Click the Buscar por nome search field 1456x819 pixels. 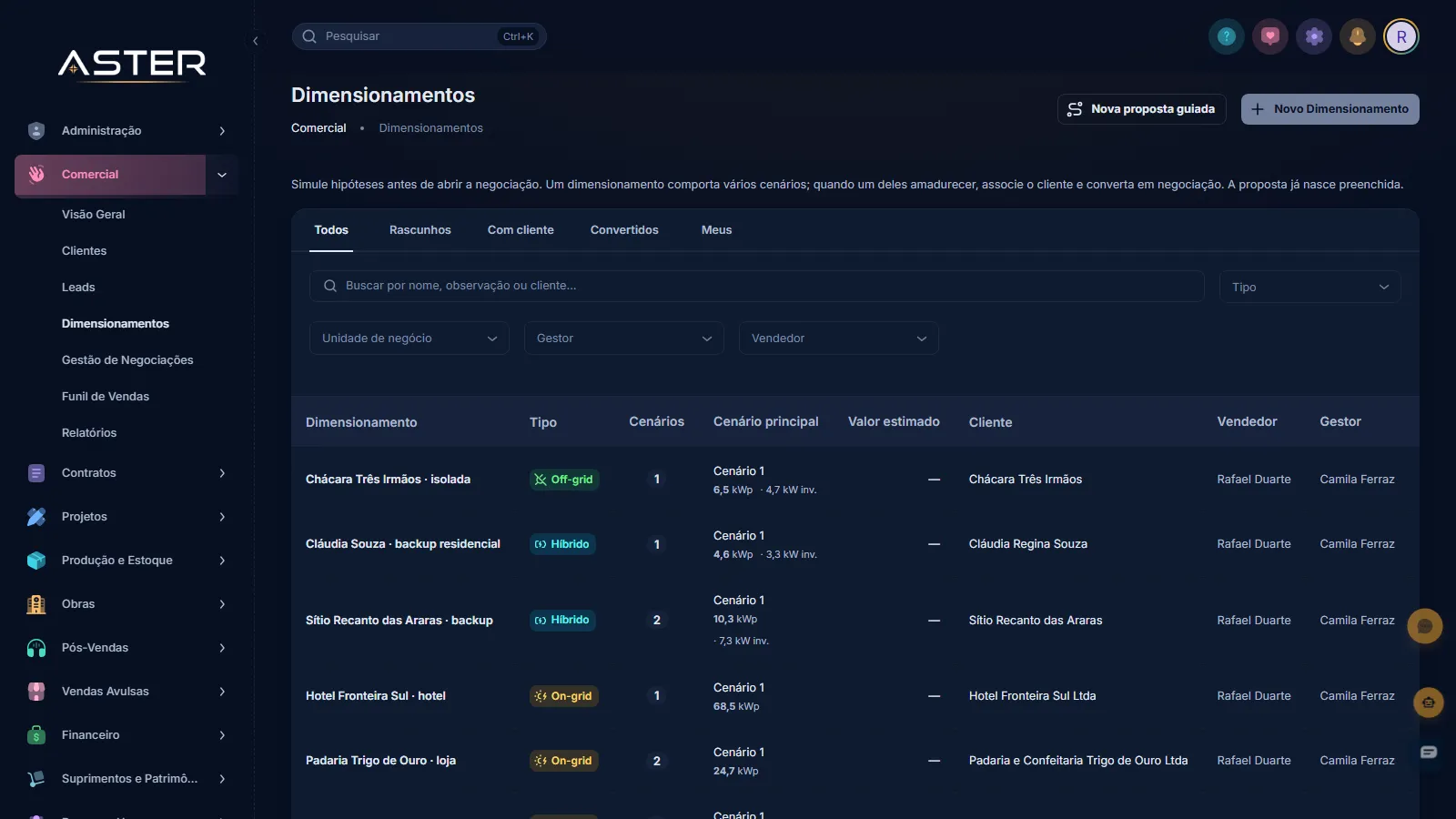click(x=756, y=286)
